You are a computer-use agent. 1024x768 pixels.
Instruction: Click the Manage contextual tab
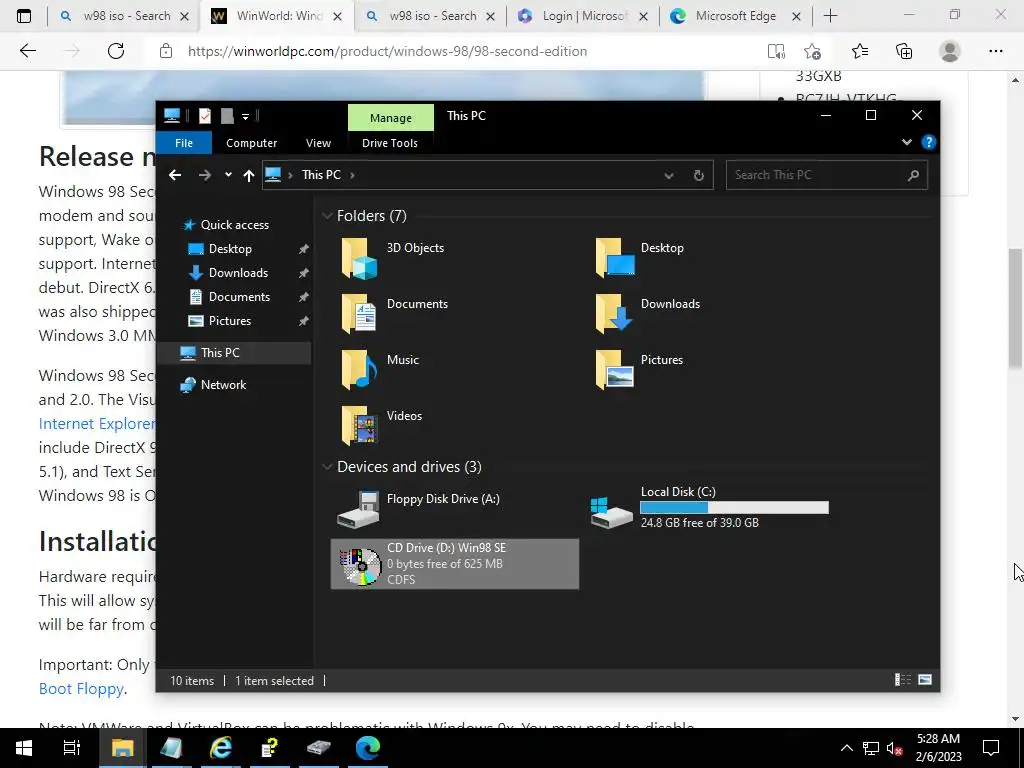point(391,118)
